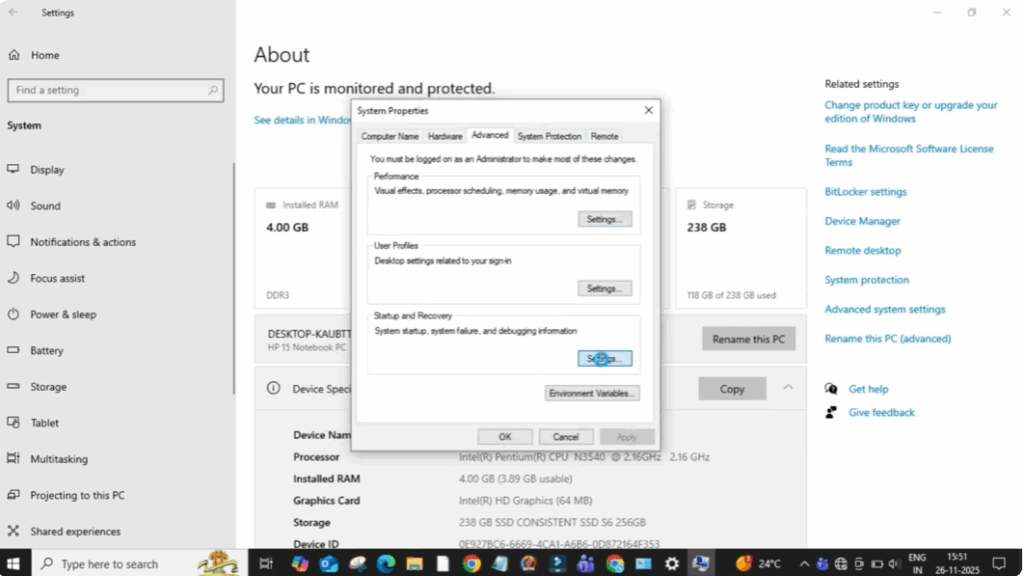Expand hidden icons in the system tray
Viewport: 1024px width, 576px height.
click(805, 563)
